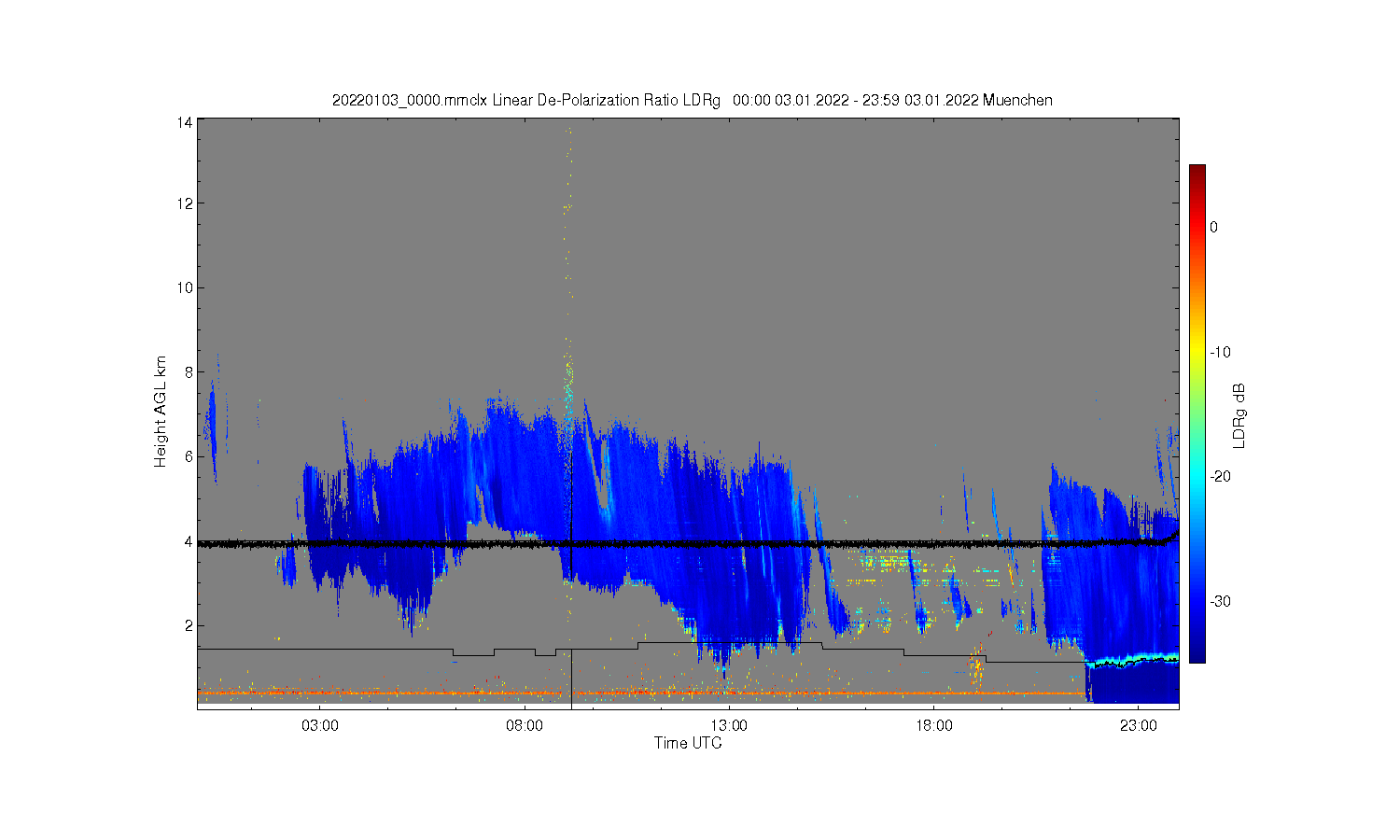Click the 2 km height tick label
The width and height of the screenshot is (1400, 840).
point(189,625)
